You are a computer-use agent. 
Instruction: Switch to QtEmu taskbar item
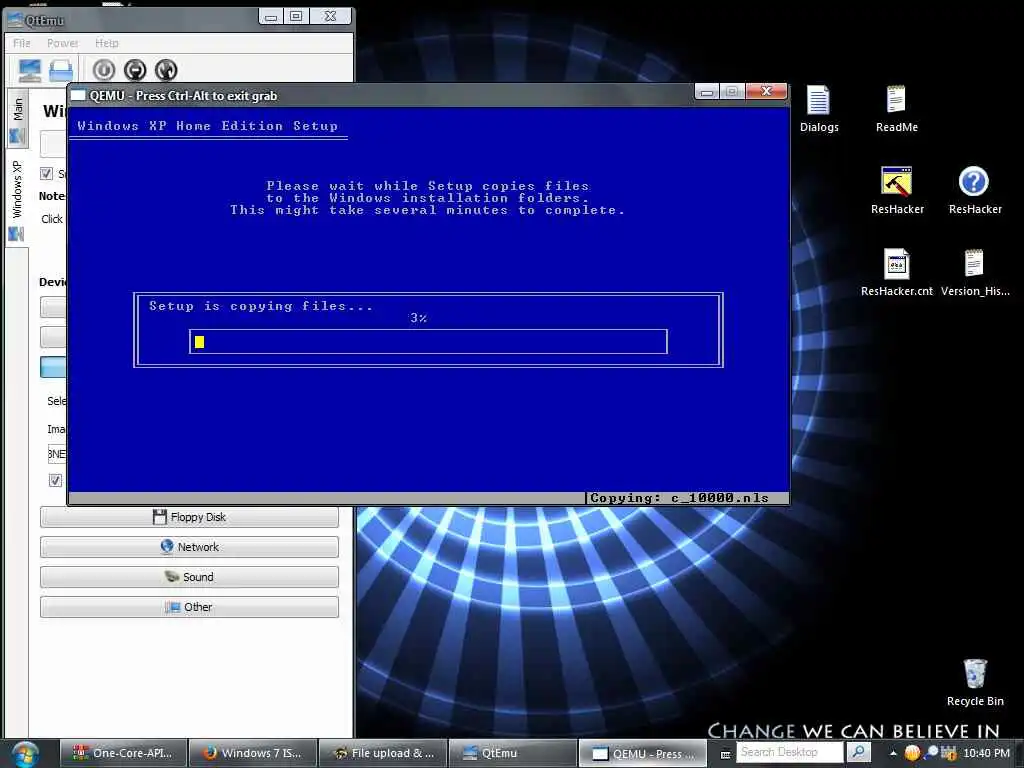pyautogui.click(x=513, y=753)
